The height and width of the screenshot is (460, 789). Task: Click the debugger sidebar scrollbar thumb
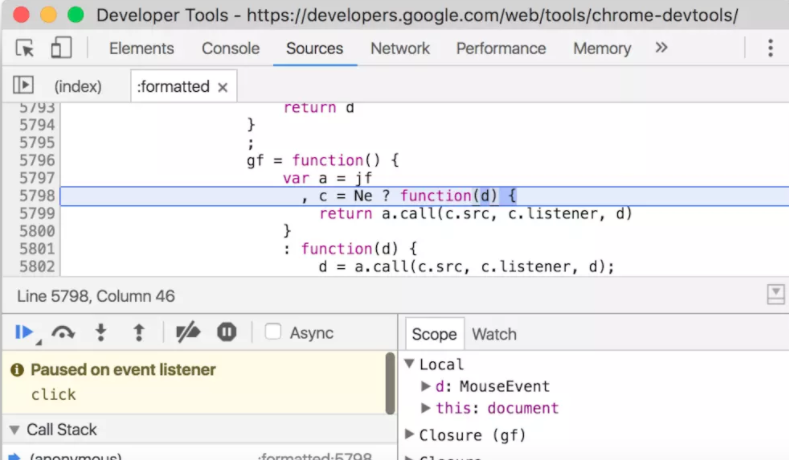pos(390,384)
